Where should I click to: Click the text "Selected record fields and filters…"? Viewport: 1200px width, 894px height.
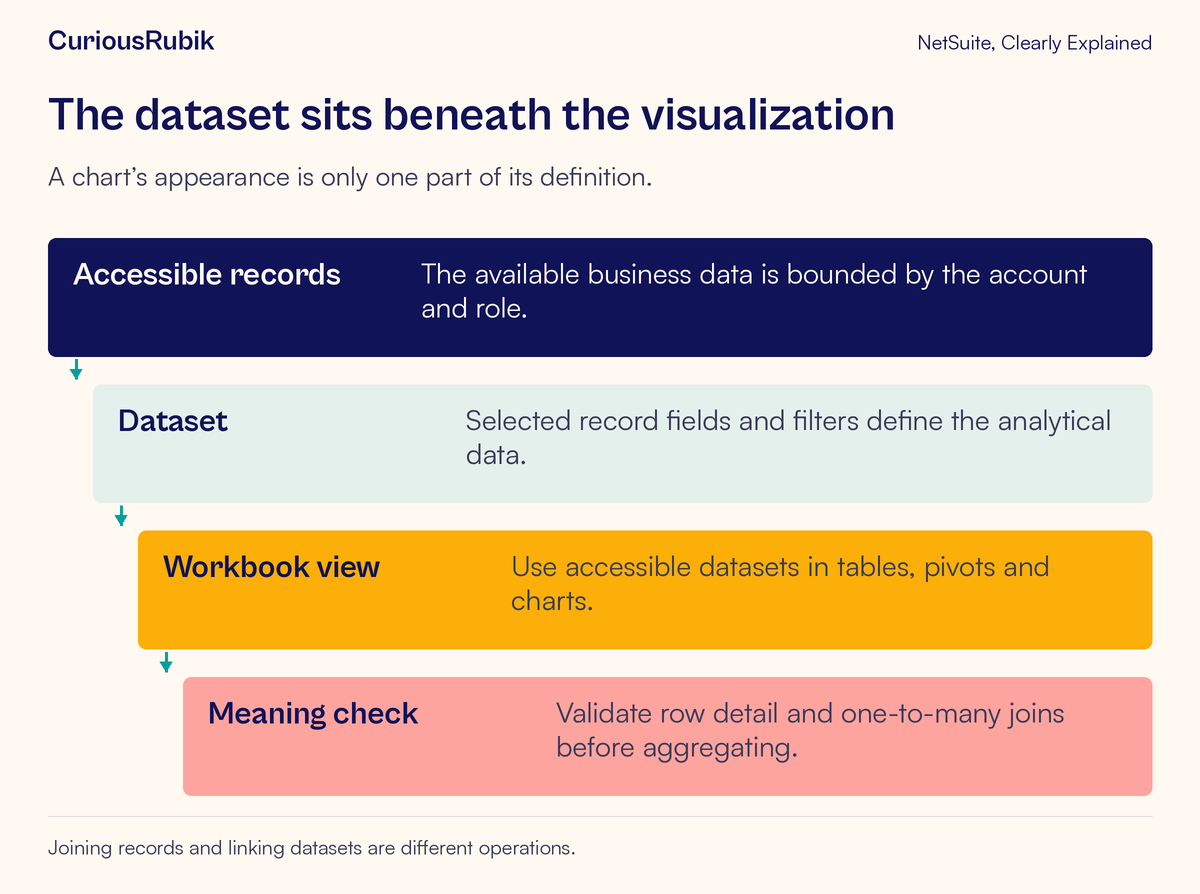click(788, 437)
